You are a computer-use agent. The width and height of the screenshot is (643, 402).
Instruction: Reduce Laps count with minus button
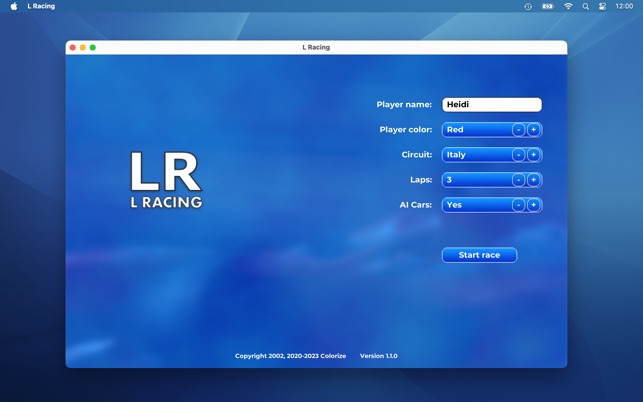[x=518, y=180]
